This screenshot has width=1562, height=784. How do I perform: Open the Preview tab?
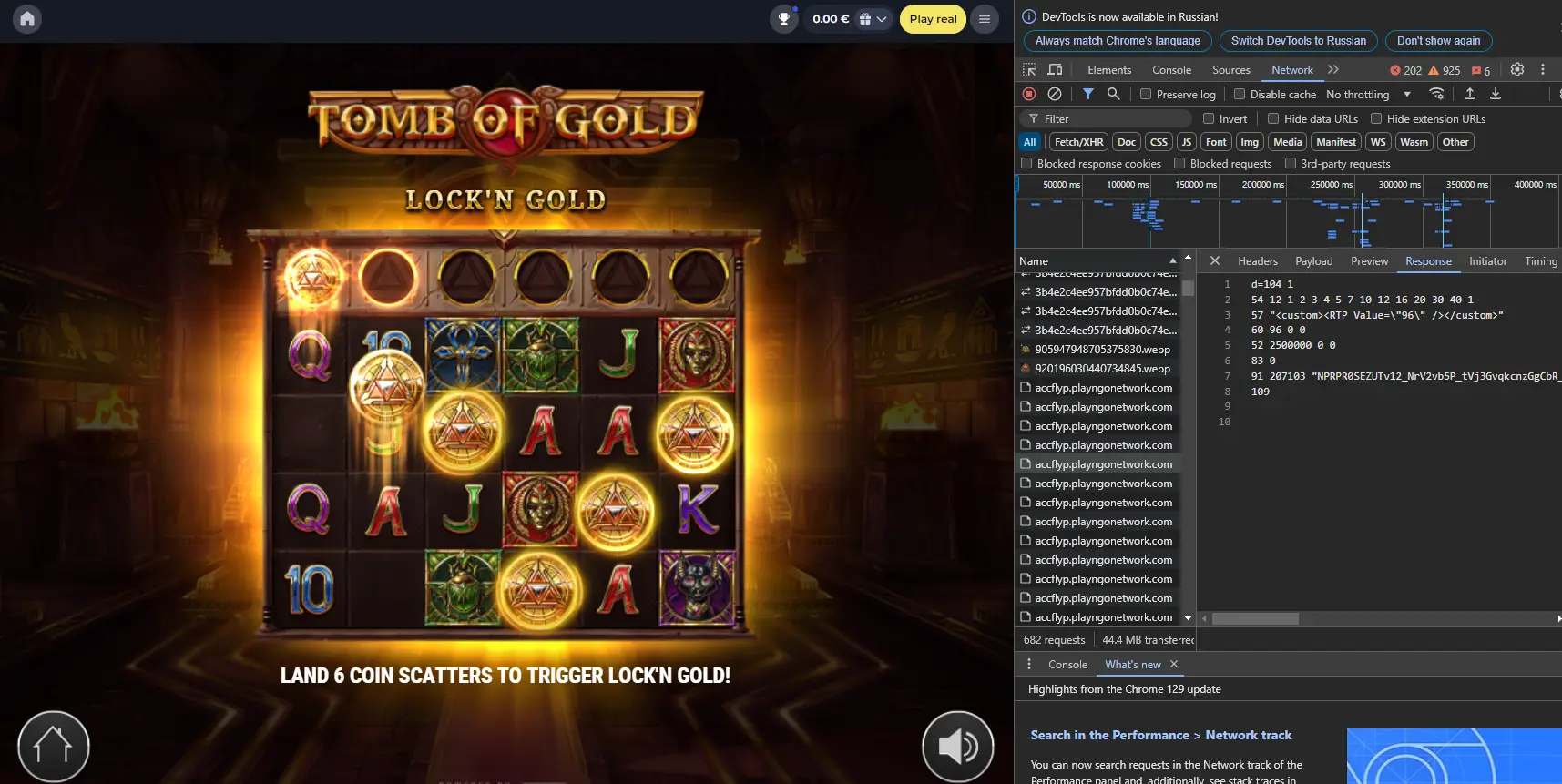1370,261
